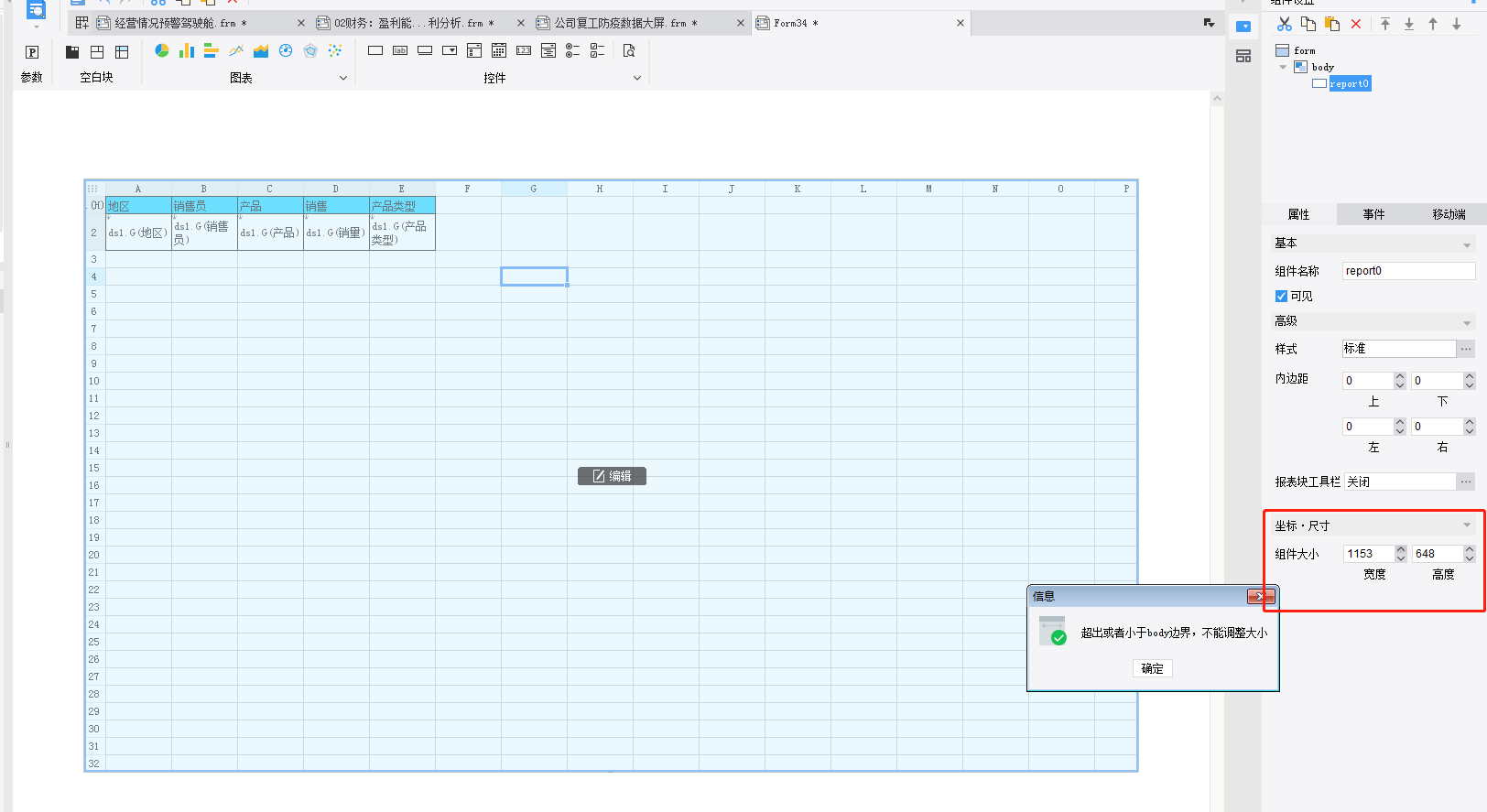The height and width of the screenshot is (812, 1487).
Task: Select the checkbox group widget icon
Action: click(597, 50)
